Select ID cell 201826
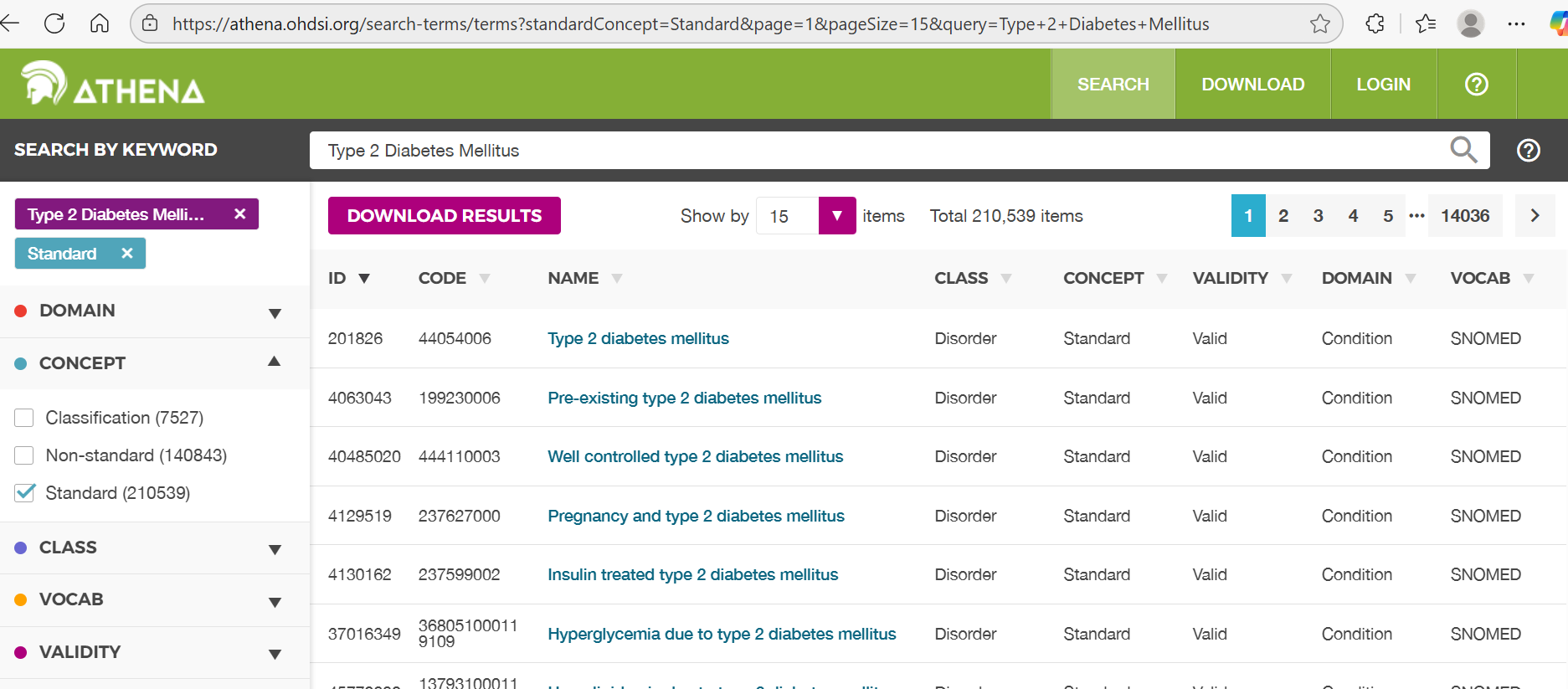The height and width of the screenshot is (689, 1568). [355, 338]
